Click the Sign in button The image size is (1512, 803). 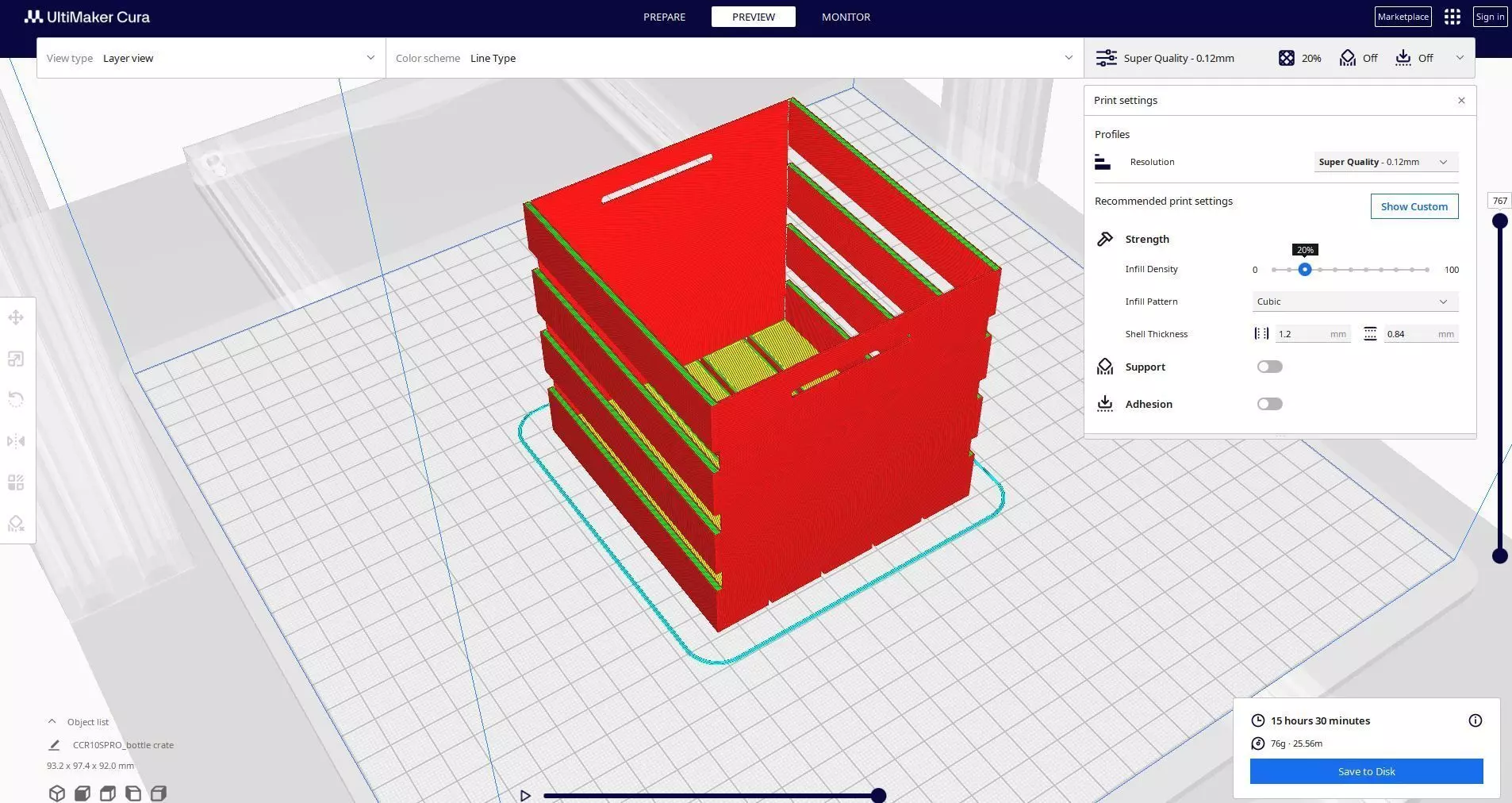1490,17
